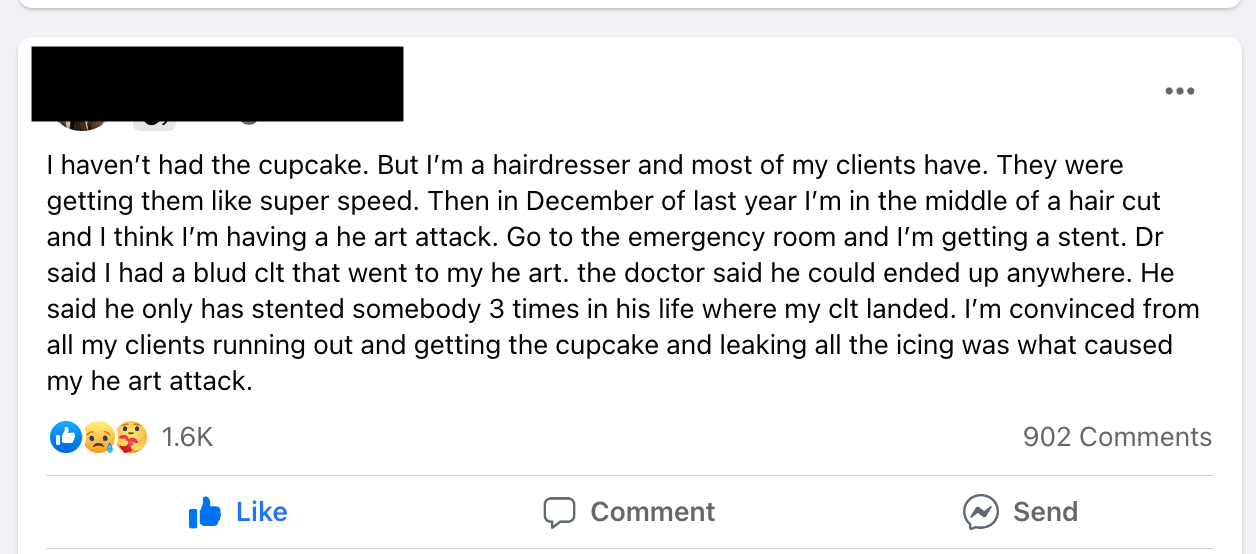Click the last line "my he art attack."
Viewport: 1256px width, 554px height.
click(149, 381)
